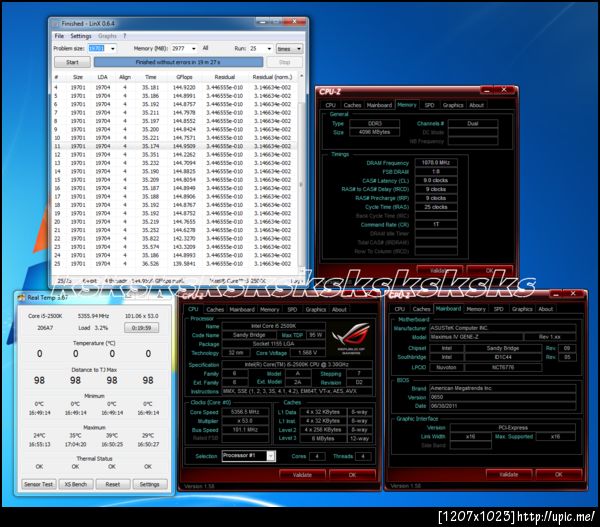This screenshot has width=600, height=527.
Task: Open Memory tab in CPU-Z Mainboard window
Action: 476,309
